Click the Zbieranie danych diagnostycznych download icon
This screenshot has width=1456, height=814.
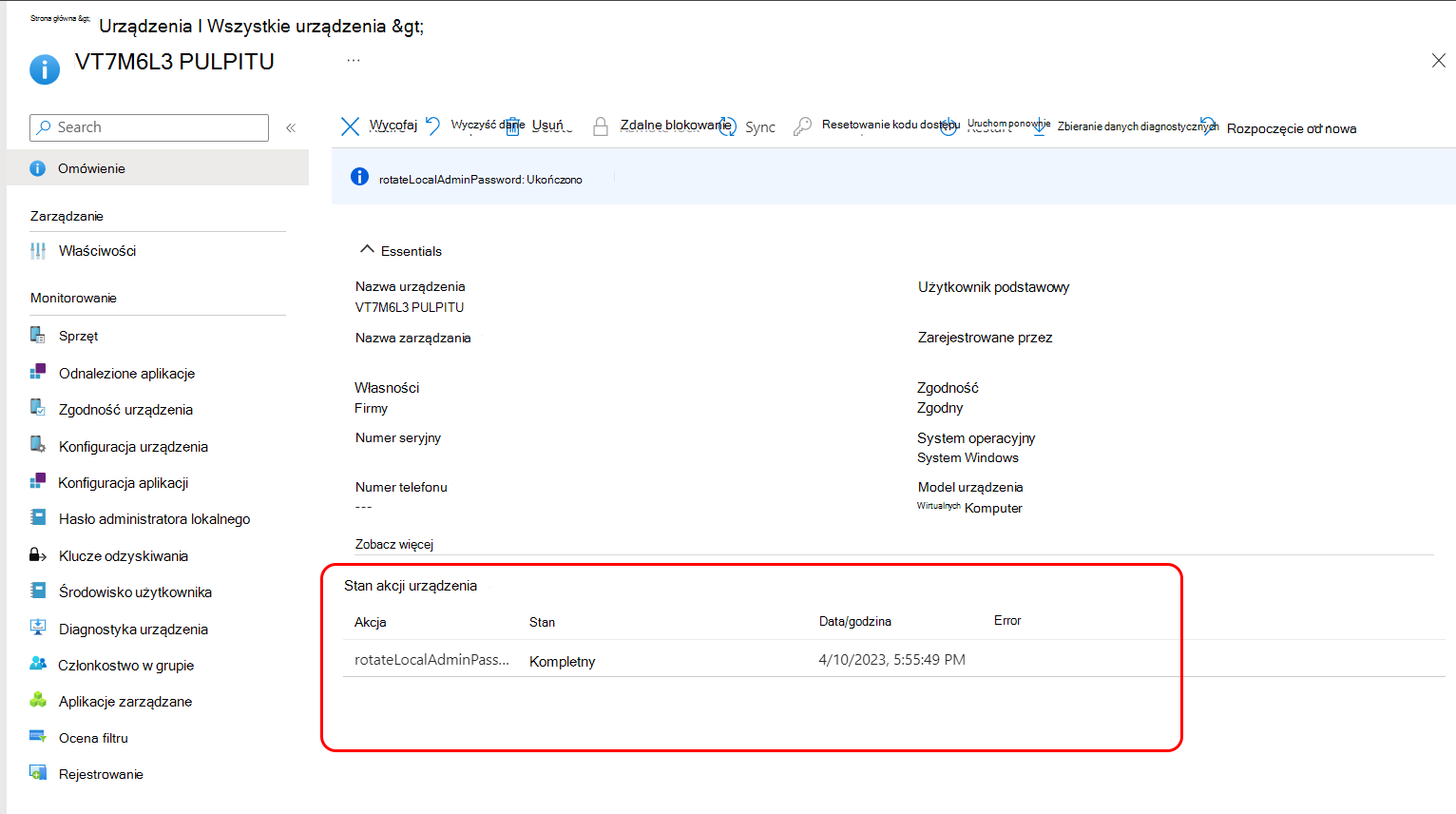pos(1040,126)
